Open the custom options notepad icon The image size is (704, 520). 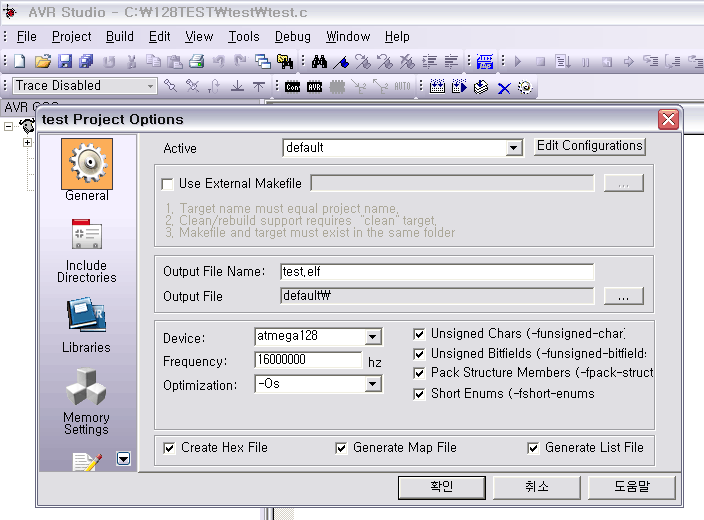[x=87, y=462]
